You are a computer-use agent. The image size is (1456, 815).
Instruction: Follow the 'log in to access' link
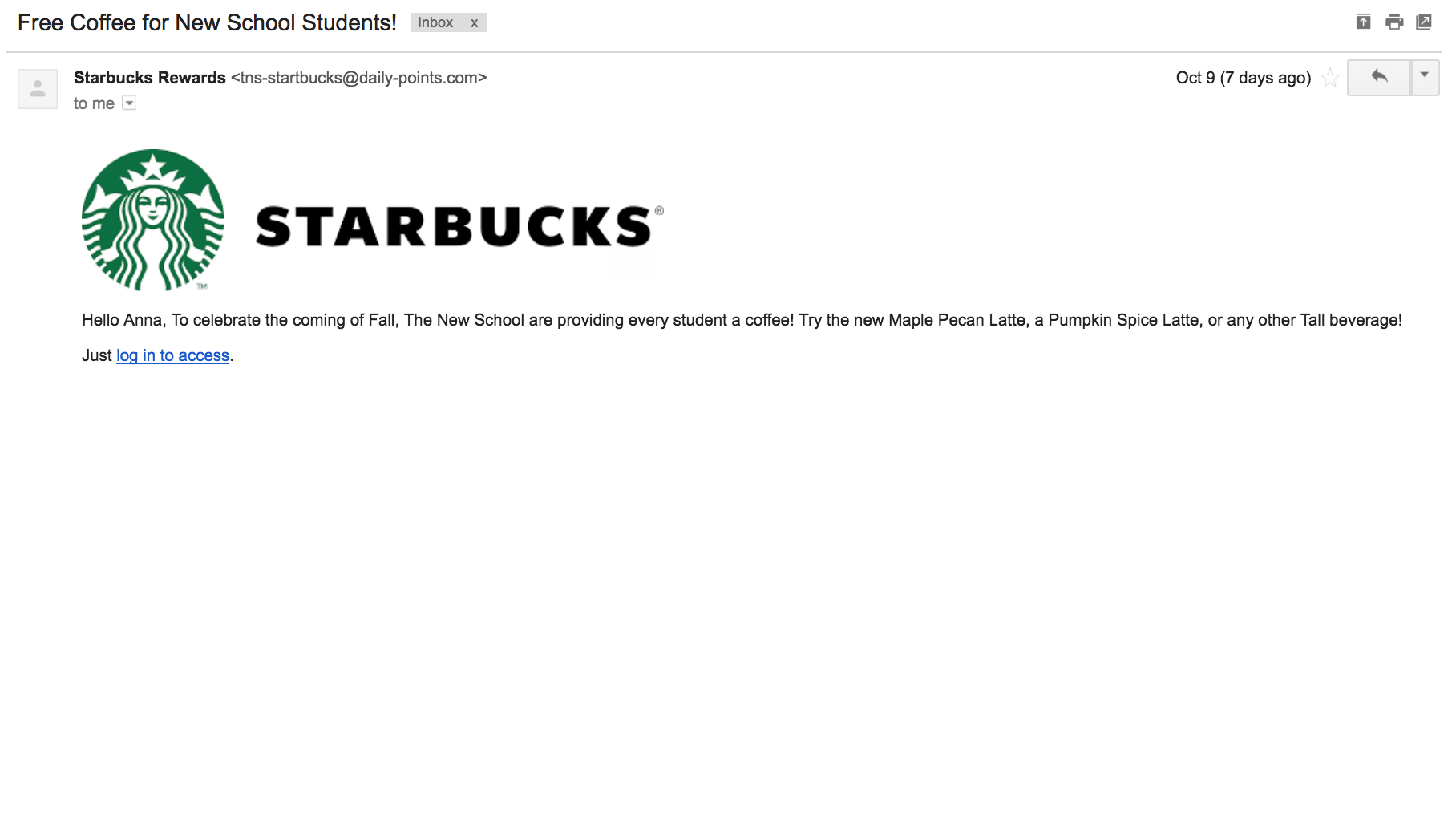[x=173, y=355]
